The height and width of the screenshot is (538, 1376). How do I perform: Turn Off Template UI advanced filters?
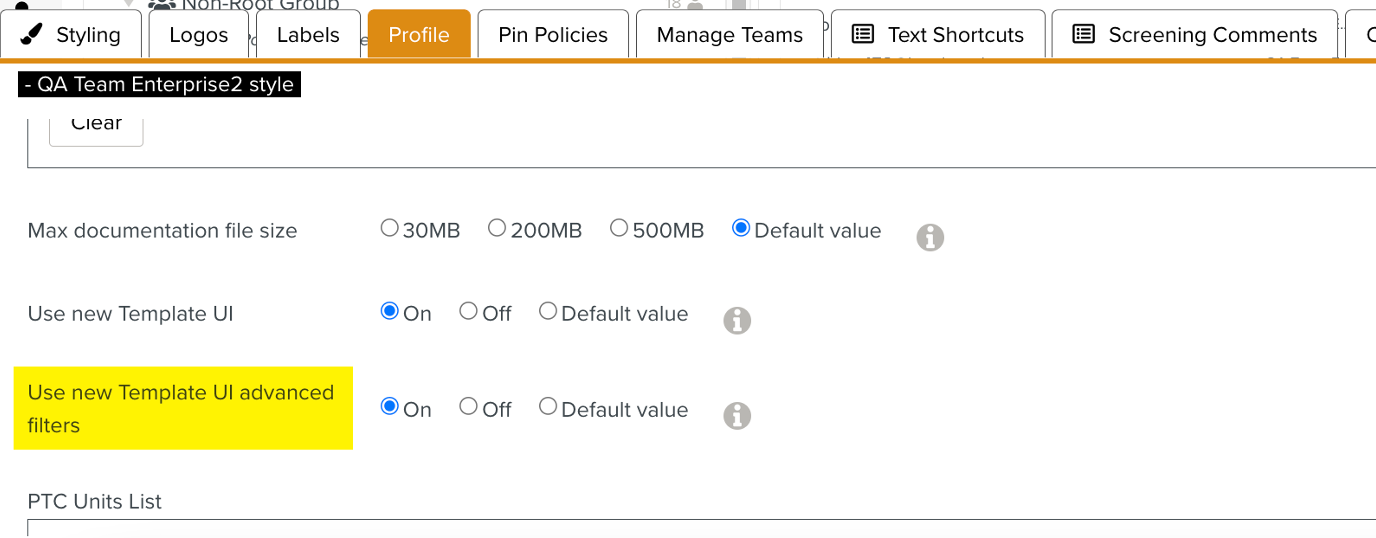(468, 406)
